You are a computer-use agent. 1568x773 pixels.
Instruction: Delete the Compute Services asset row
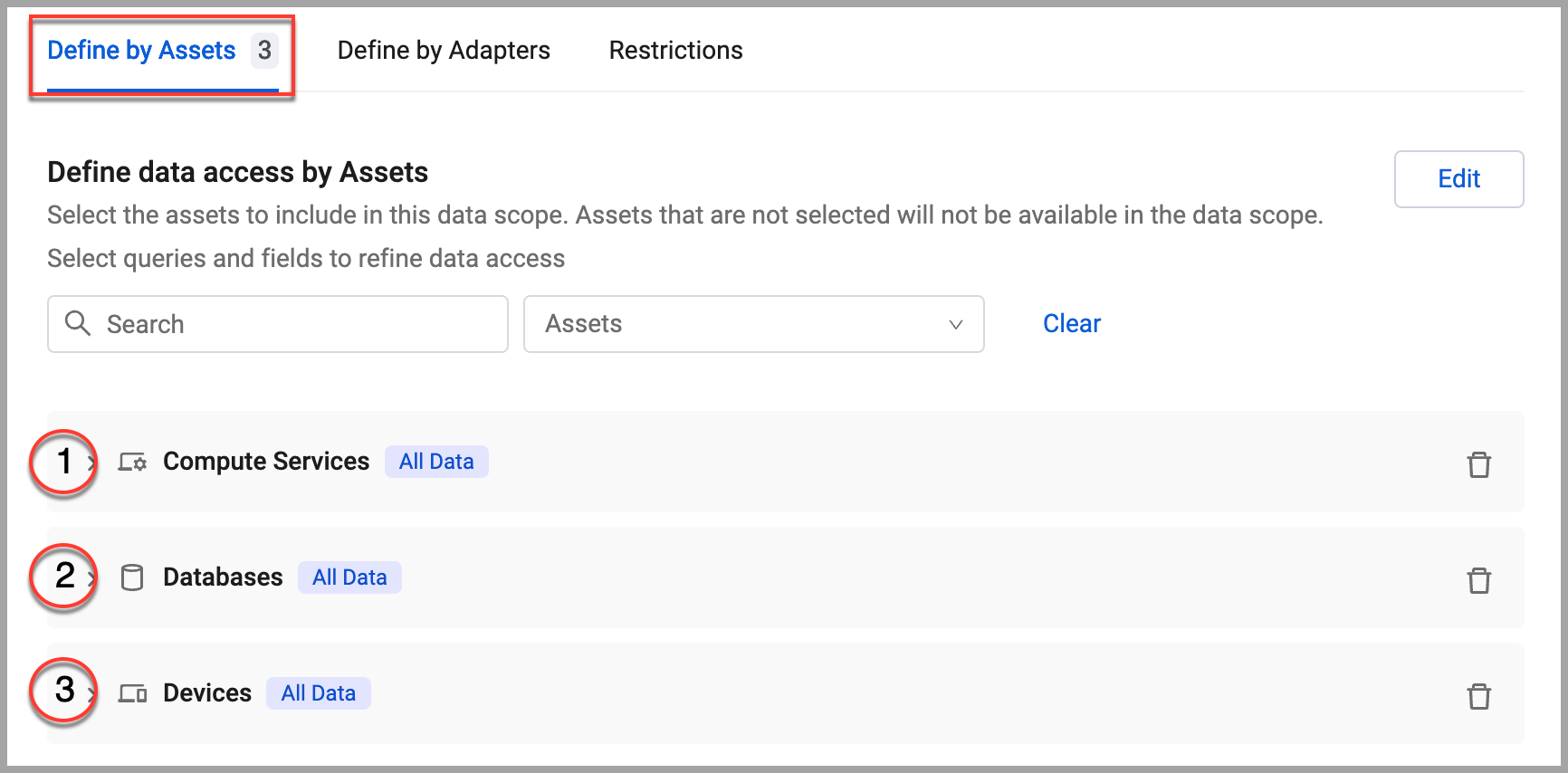pos(1478,463)
